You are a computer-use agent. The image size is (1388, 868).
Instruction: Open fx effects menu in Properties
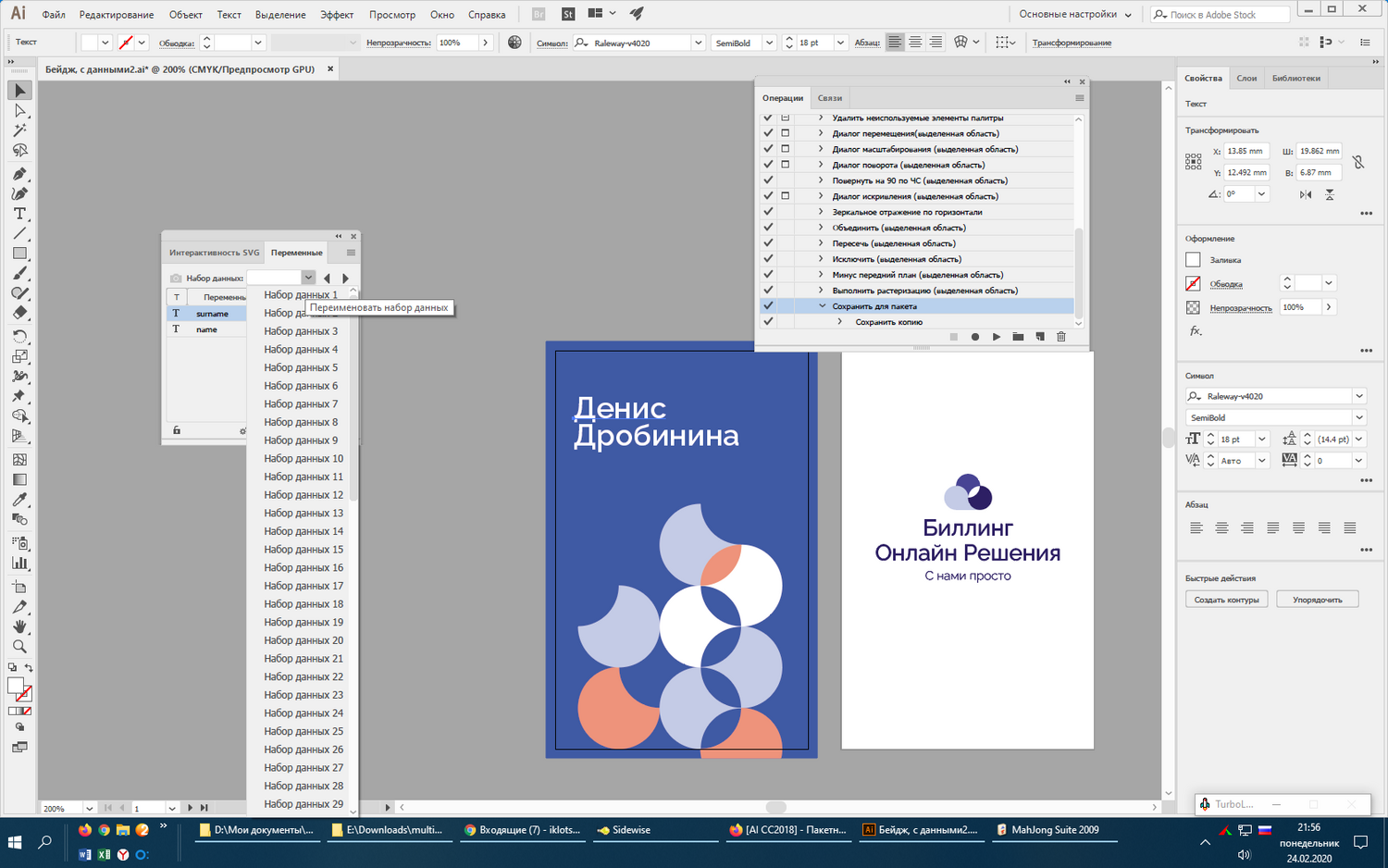point(1196,330)
